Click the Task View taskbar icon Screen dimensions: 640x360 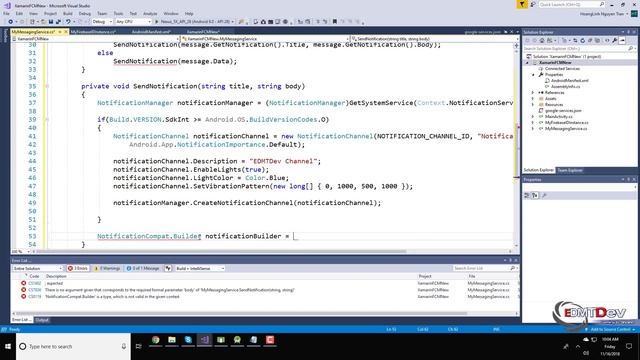139,347
